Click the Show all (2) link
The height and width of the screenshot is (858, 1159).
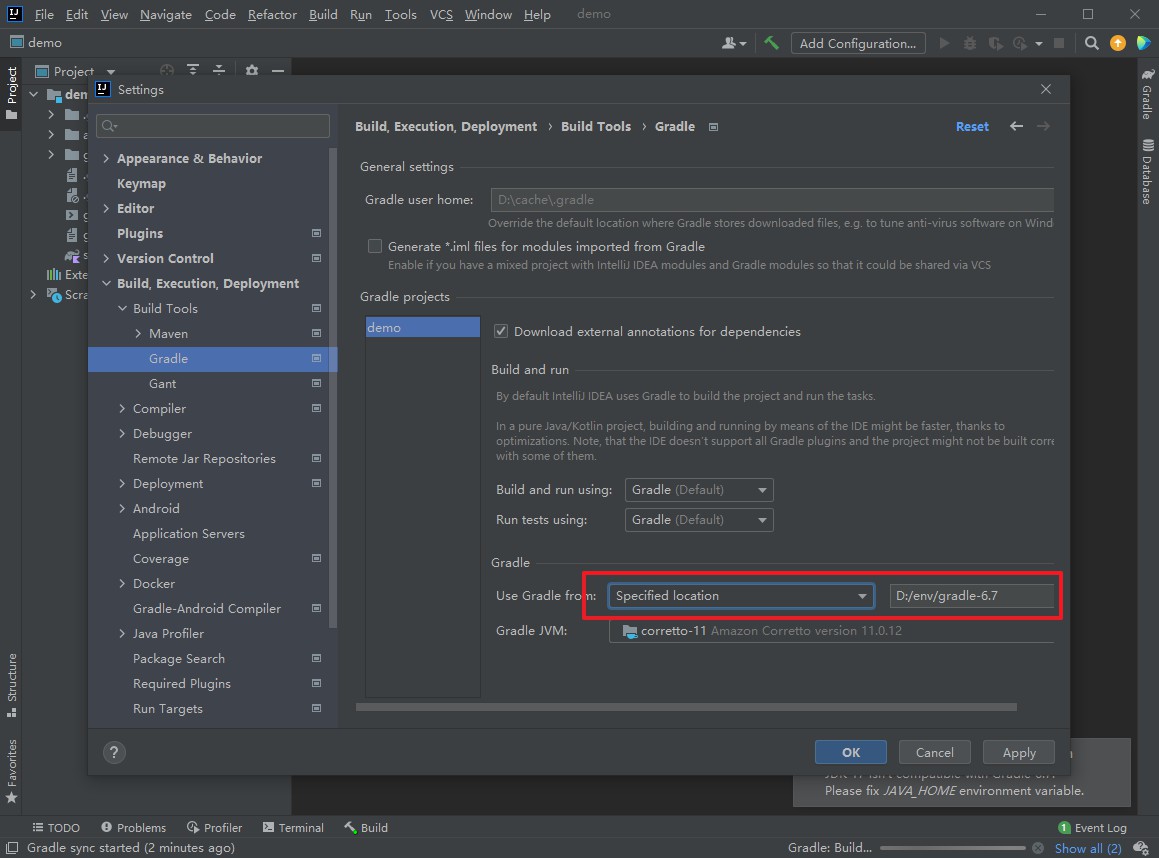point(1088,848)
